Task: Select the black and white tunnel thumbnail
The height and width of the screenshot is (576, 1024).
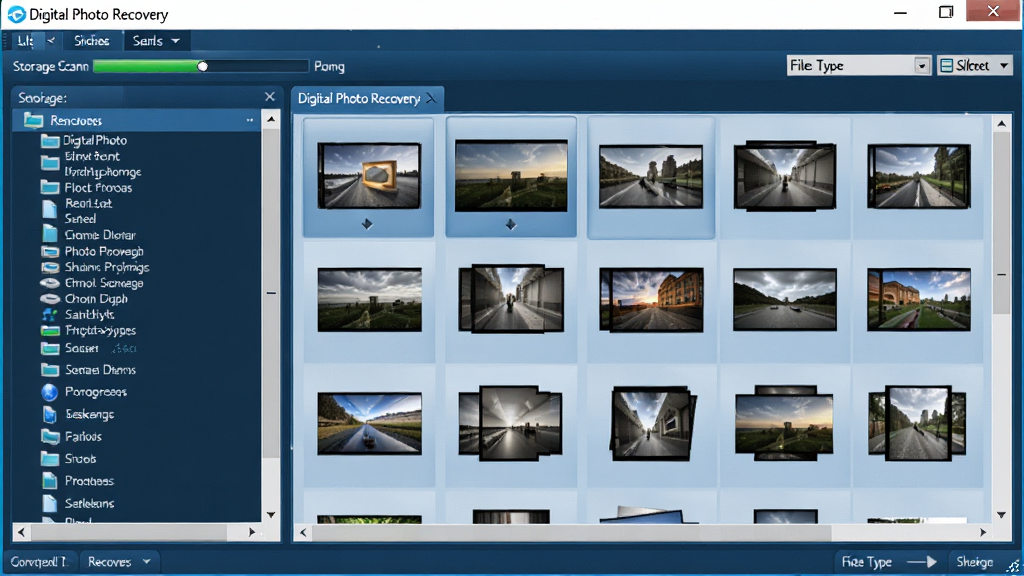Action: coord(511,423)
